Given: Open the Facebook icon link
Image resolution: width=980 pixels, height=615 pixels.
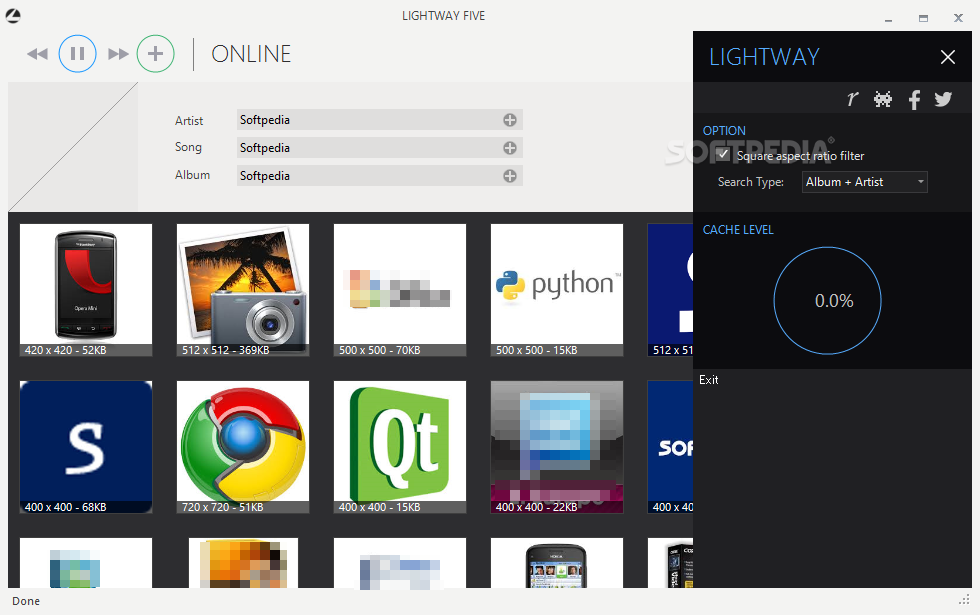Looking at the screenshot, I should [x=914, y=99].
